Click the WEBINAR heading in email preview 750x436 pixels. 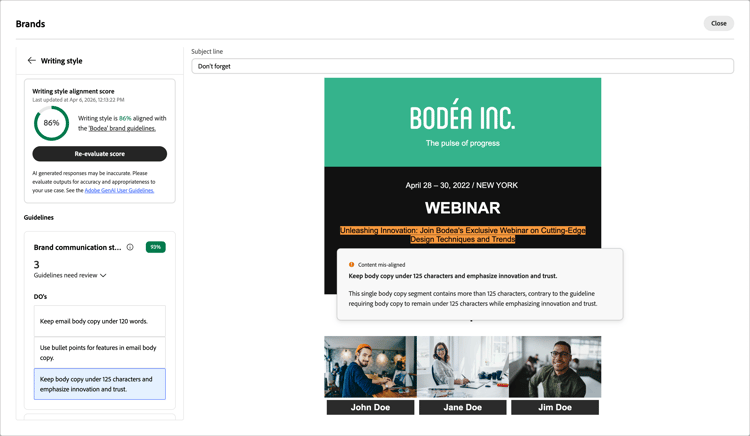[x=463, y=208]
